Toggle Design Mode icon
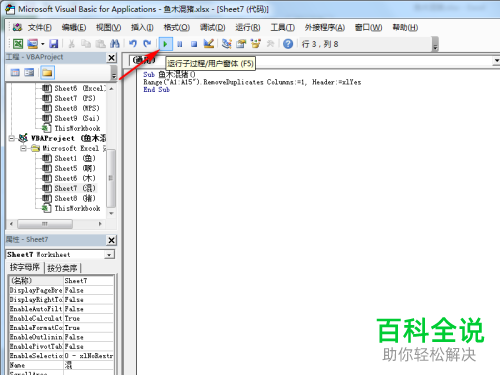The height and width of the screenshot is (375, 500). coord(209,44)
